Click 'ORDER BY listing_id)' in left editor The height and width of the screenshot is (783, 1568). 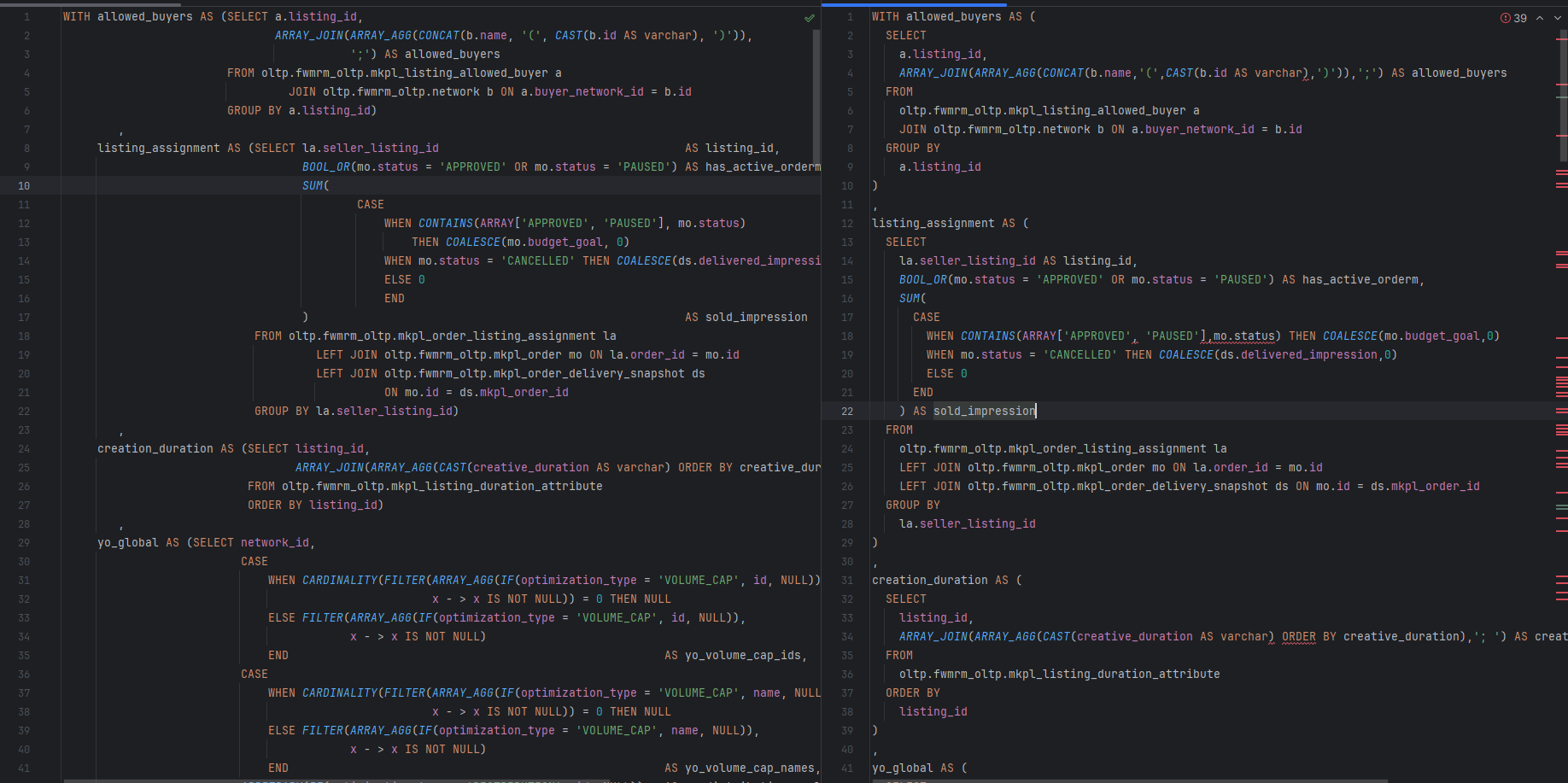(316, 505)
